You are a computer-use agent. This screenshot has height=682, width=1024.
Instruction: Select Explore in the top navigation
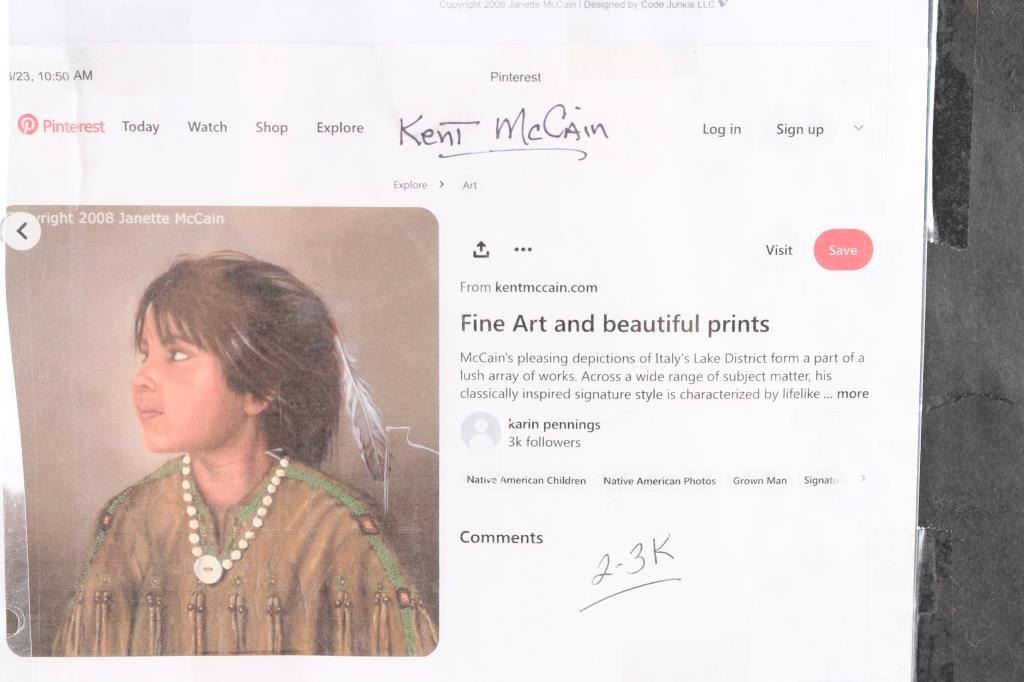click(x=340, y=127)
